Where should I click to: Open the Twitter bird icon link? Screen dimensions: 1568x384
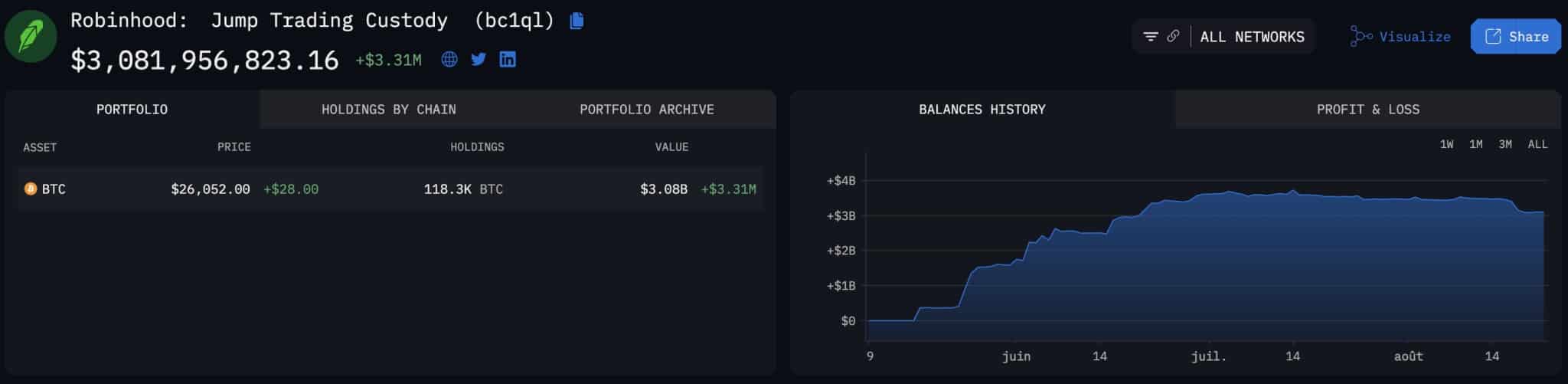click(479, 59)
